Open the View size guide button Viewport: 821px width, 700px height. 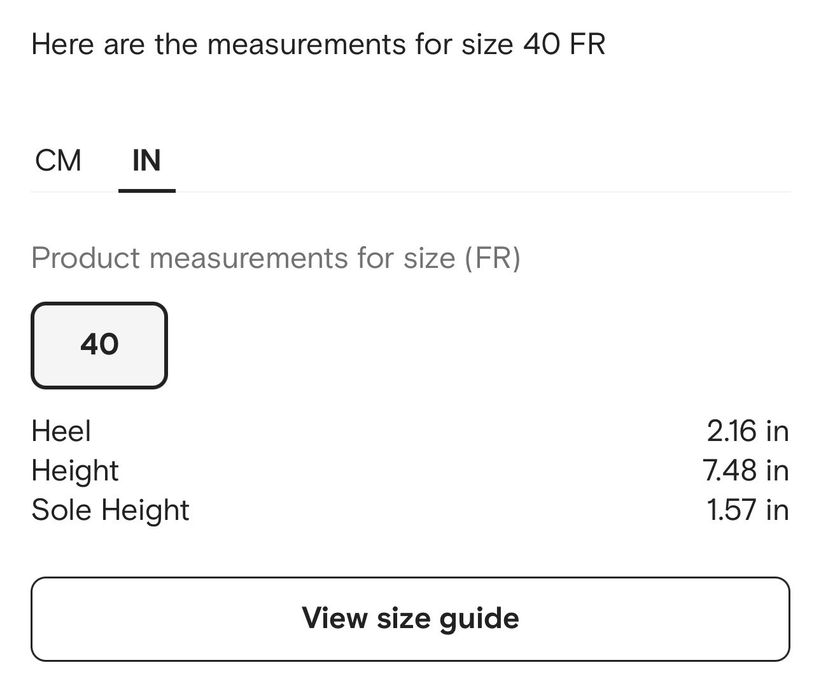410,618
